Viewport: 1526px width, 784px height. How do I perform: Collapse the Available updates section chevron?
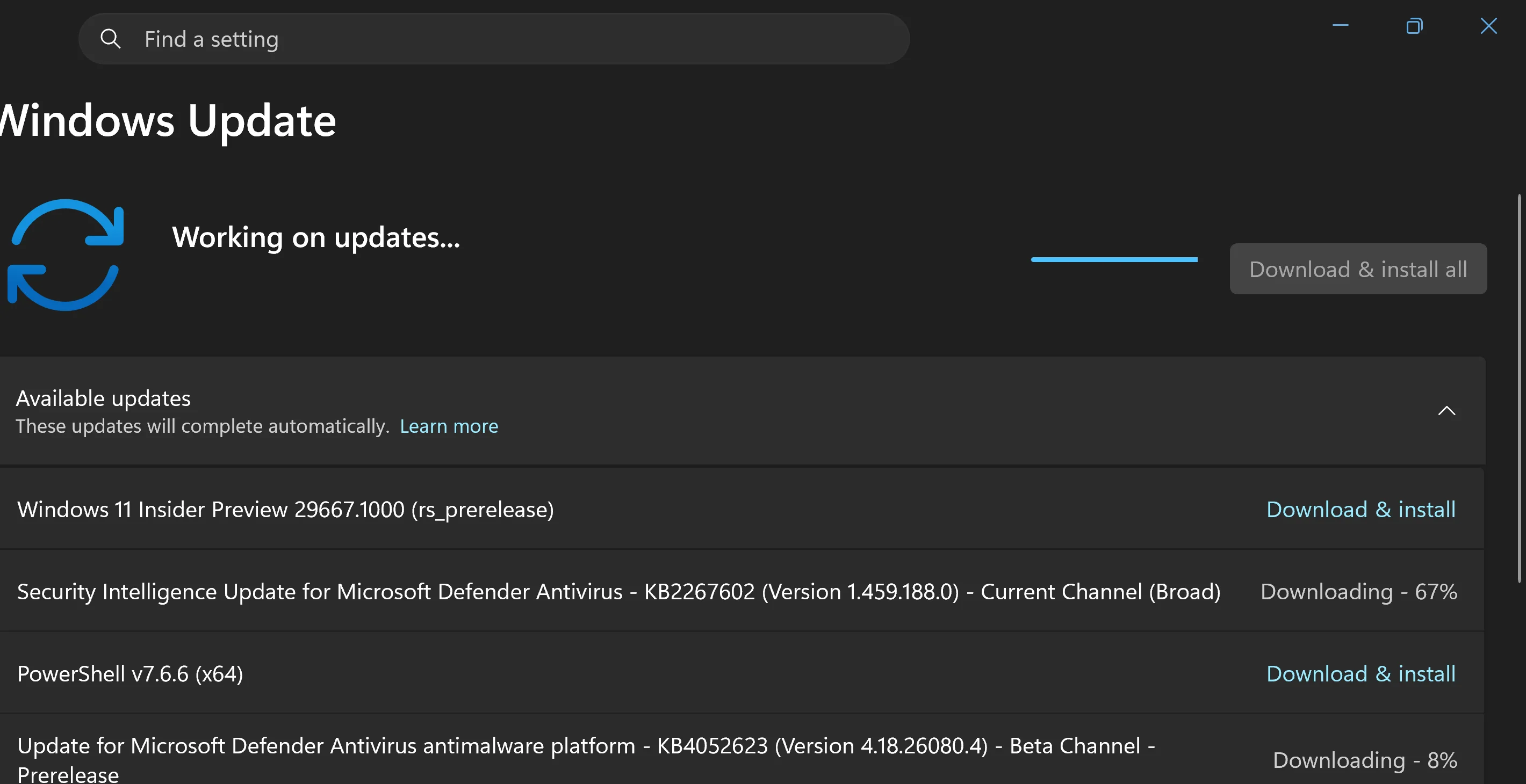tap(1446, 411)
